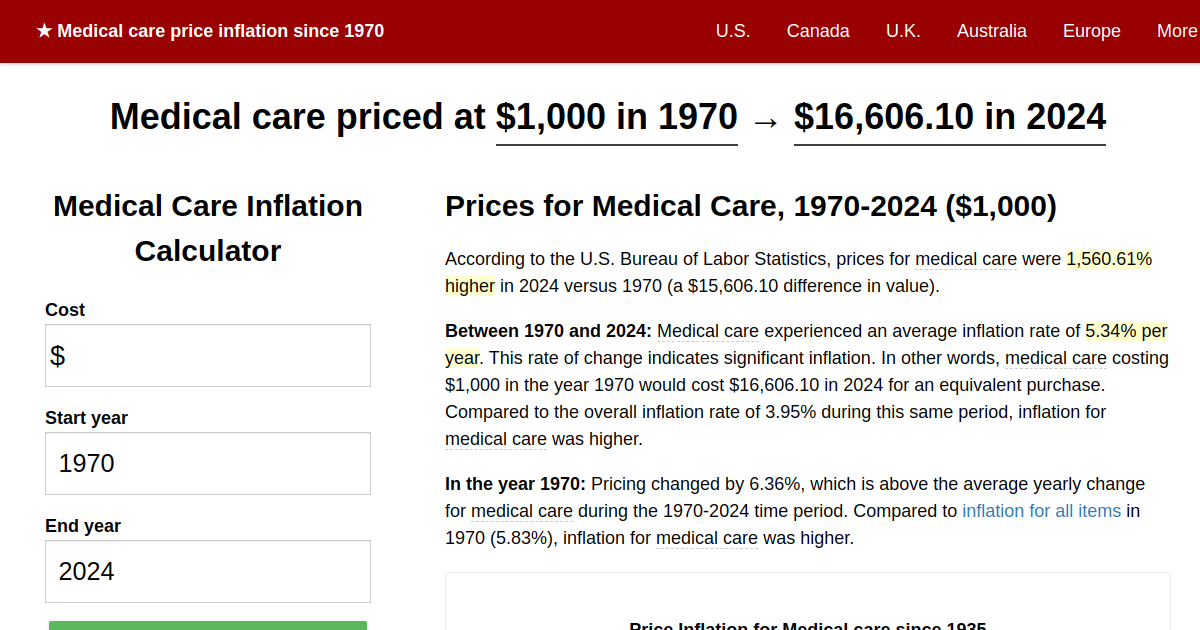Open the U.K. navigation link
1200x630 pixels.
click(903, 31)
